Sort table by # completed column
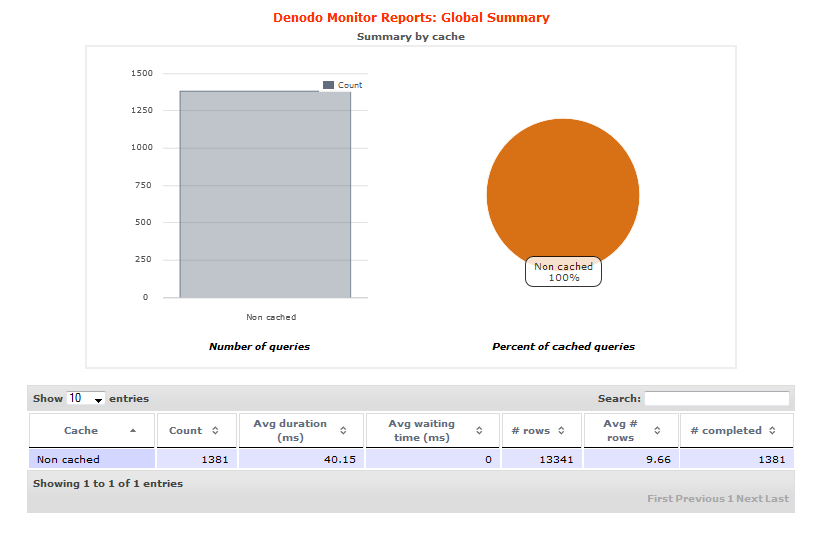Viewport: 833px width, 533px height. coord(737,430)
